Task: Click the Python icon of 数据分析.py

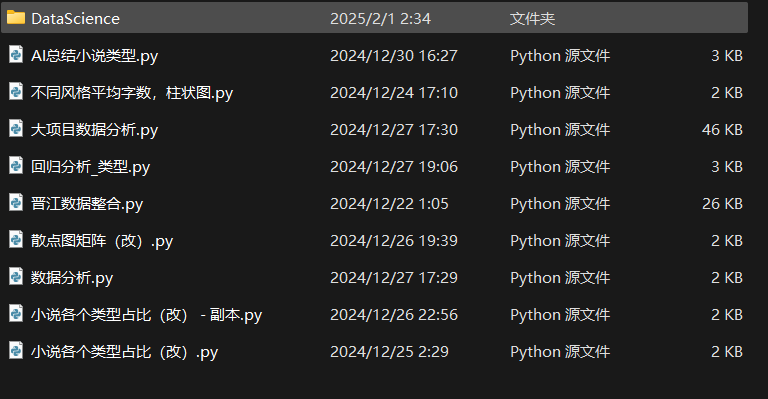Action: [16, 277]
